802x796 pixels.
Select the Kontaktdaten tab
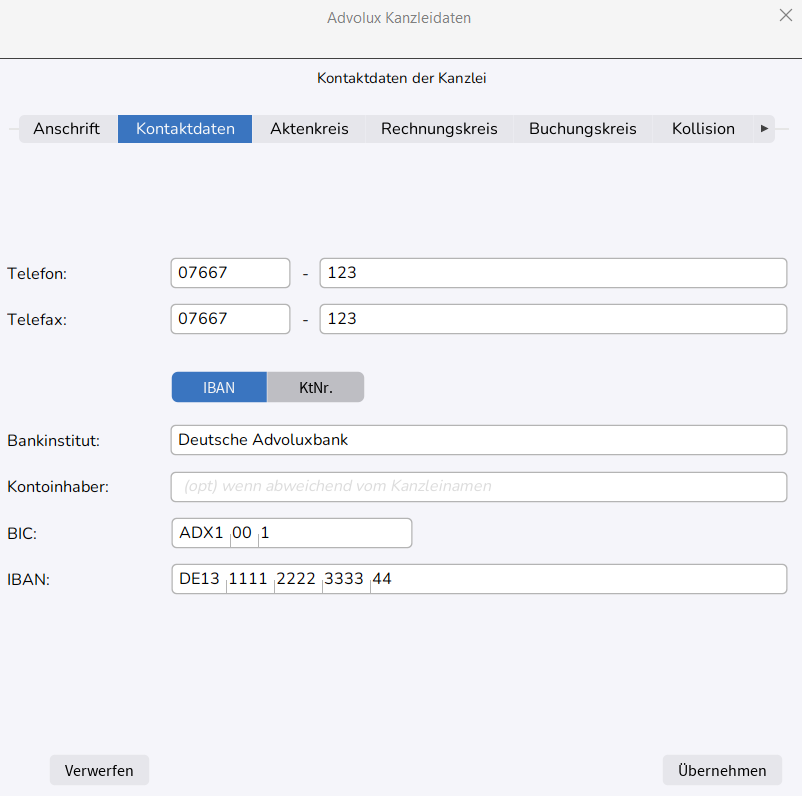(x=185, y=129)
